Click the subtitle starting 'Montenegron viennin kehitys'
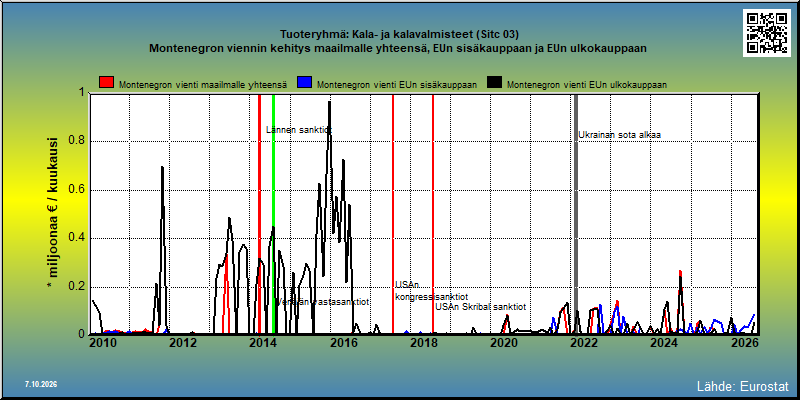The width and height of the screenshot is (800, 400). [398, 49]
